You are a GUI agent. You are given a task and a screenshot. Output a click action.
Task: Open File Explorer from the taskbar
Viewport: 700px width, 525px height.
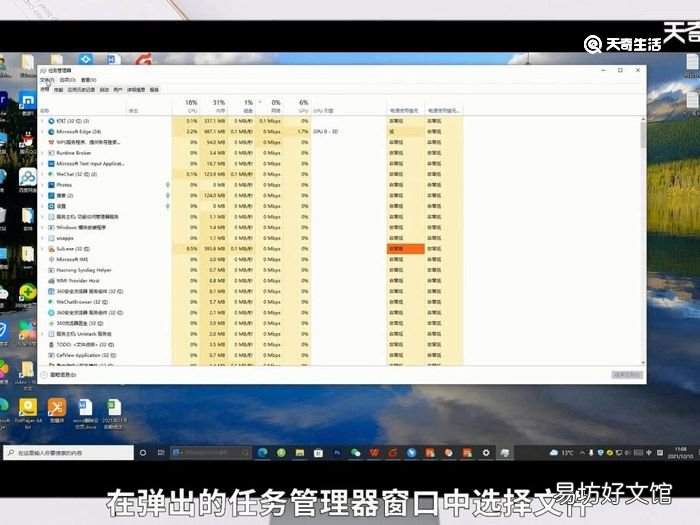coord(300,453)
